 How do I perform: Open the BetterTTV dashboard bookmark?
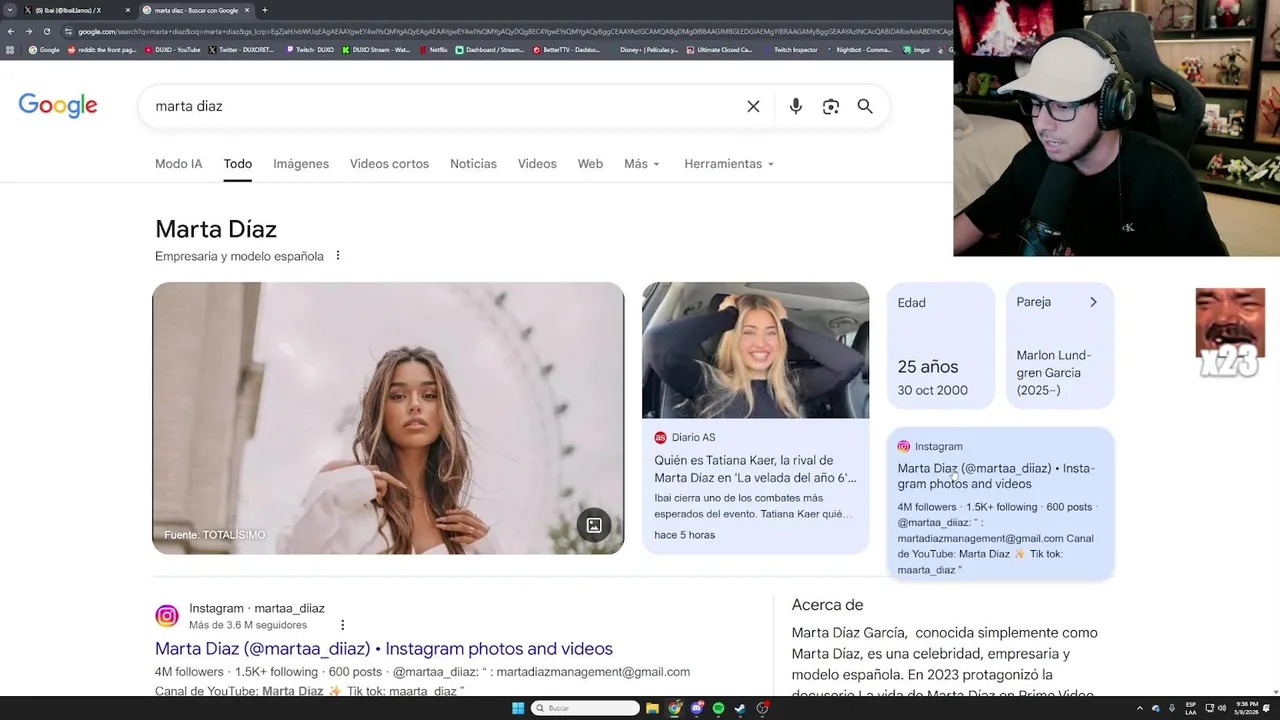tap(567, 49)
